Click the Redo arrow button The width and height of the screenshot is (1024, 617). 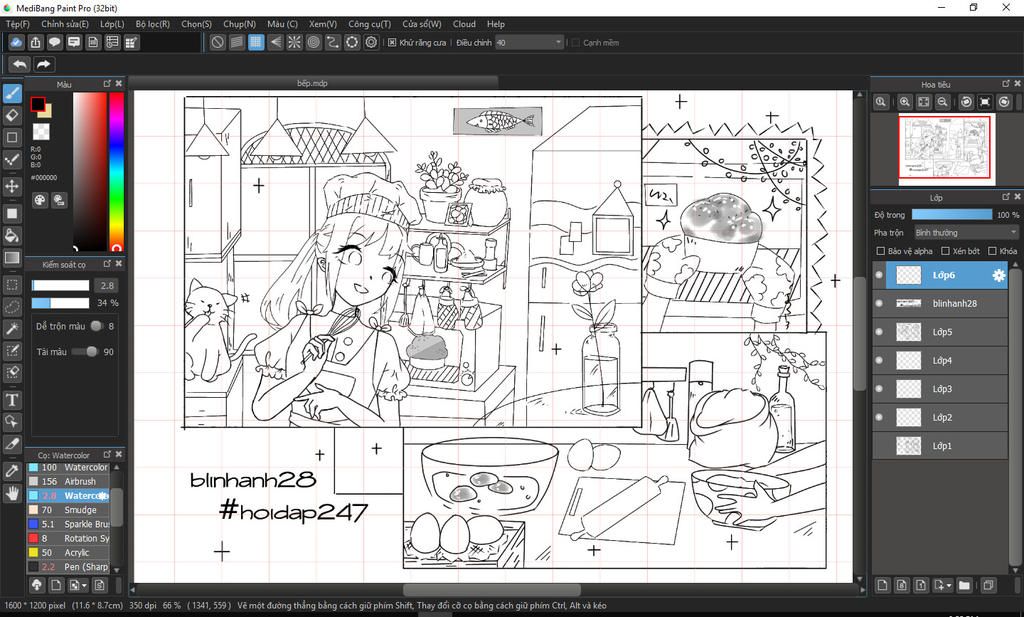(x=43, y=64)
